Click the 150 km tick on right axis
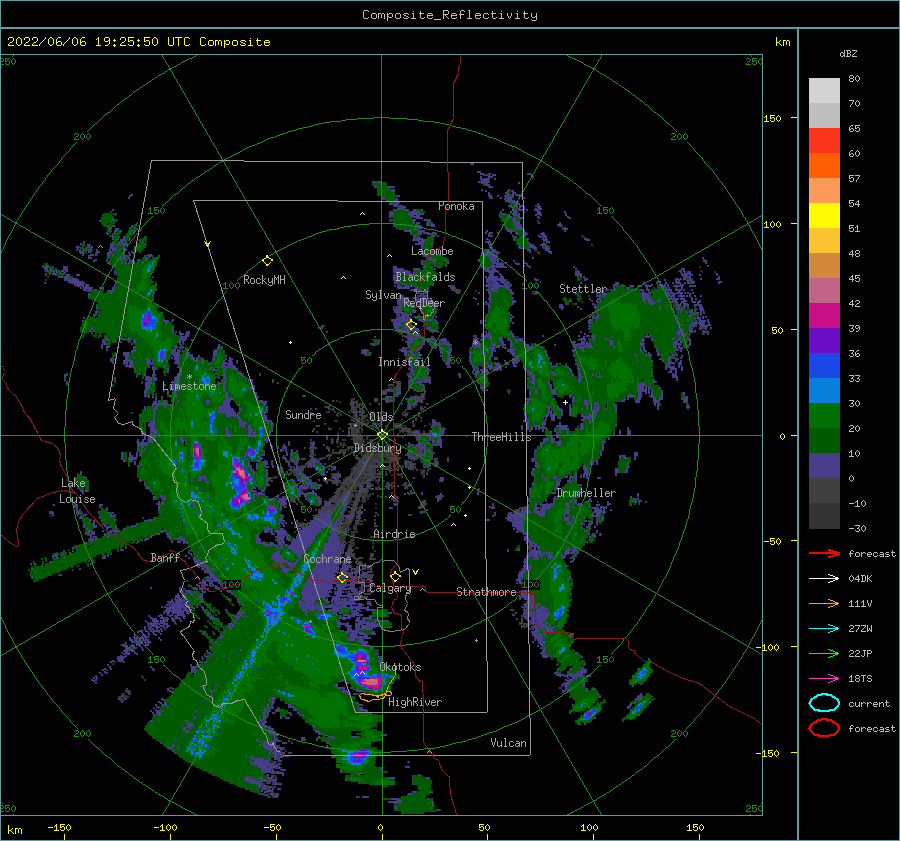This screenshot has width=900, height=841. (x=773, y=118)
